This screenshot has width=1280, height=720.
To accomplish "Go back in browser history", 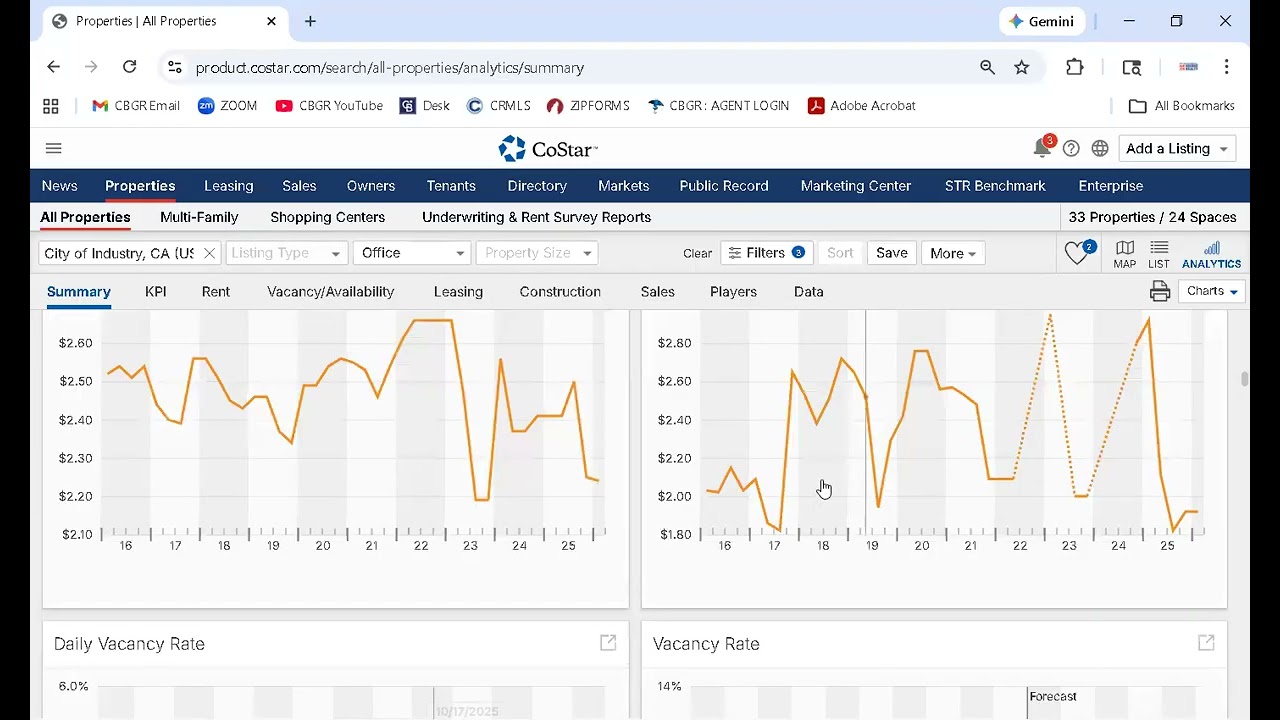I will [x=54, y=67].
